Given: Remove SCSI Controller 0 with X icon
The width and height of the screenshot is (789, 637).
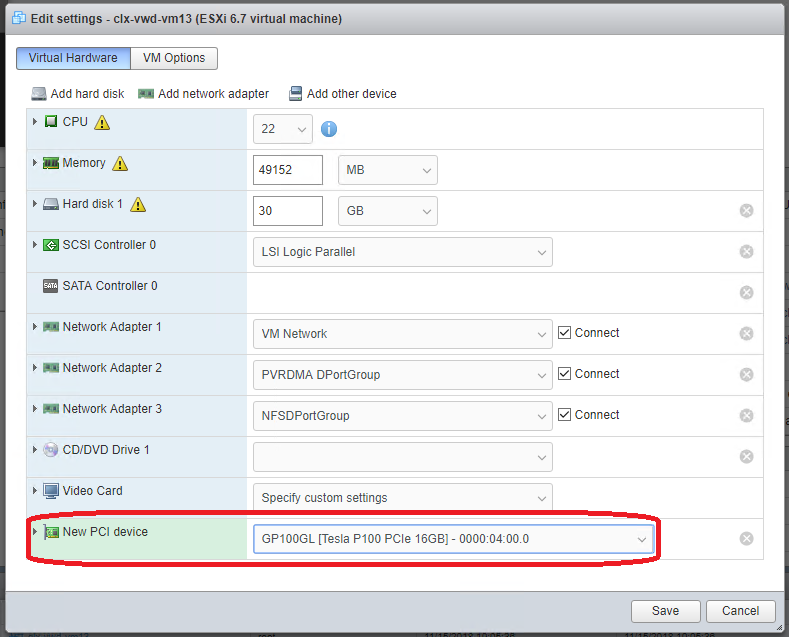Looking at the screenshot, I should coord(747,252).
